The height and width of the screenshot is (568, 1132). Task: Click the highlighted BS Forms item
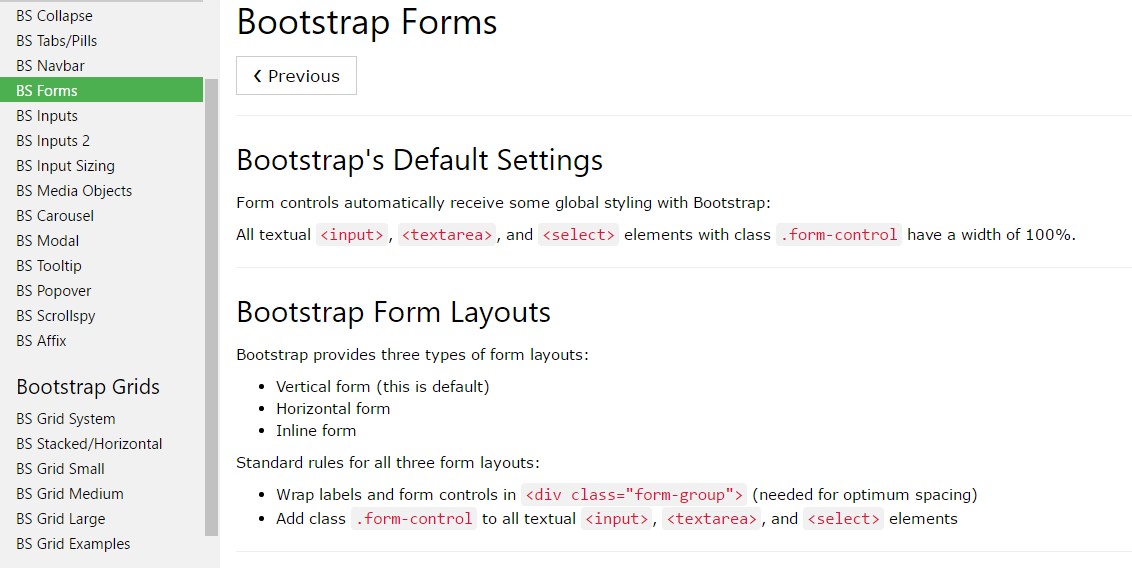[101, 90]
